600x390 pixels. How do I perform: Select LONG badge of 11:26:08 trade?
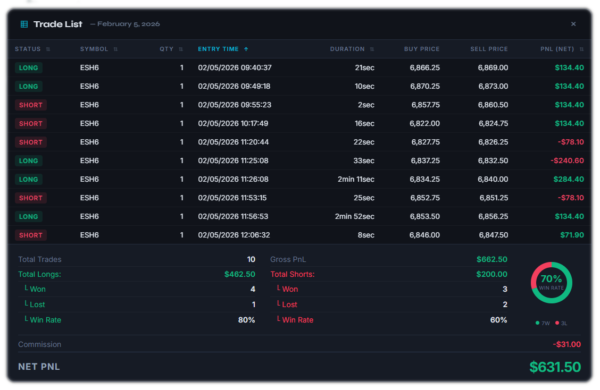[x=29, y=179]
